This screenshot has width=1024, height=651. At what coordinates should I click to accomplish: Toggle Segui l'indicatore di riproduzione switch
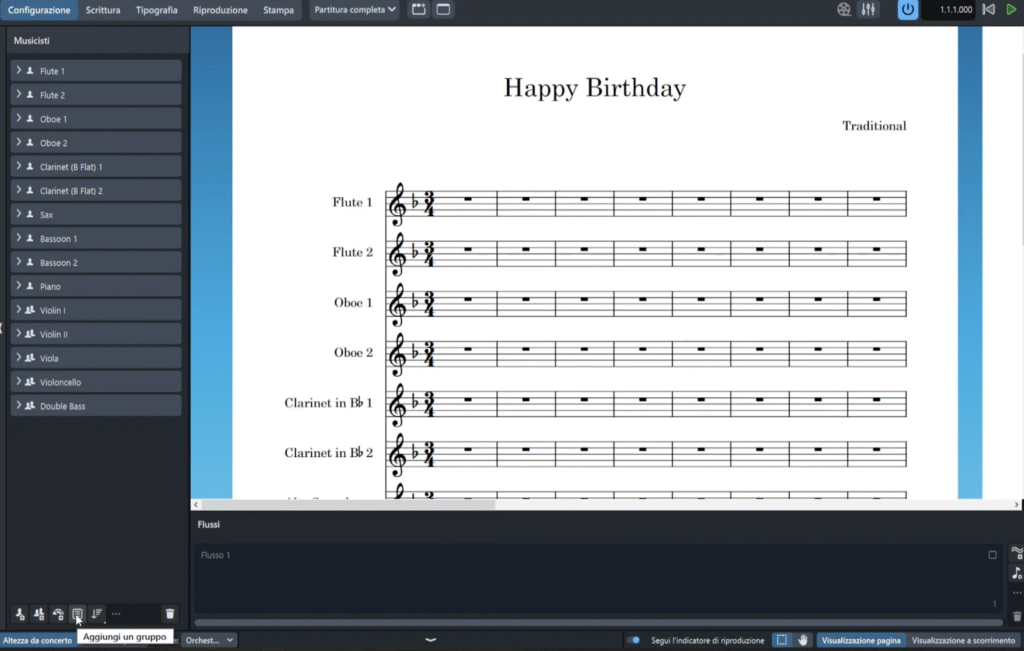633,640
